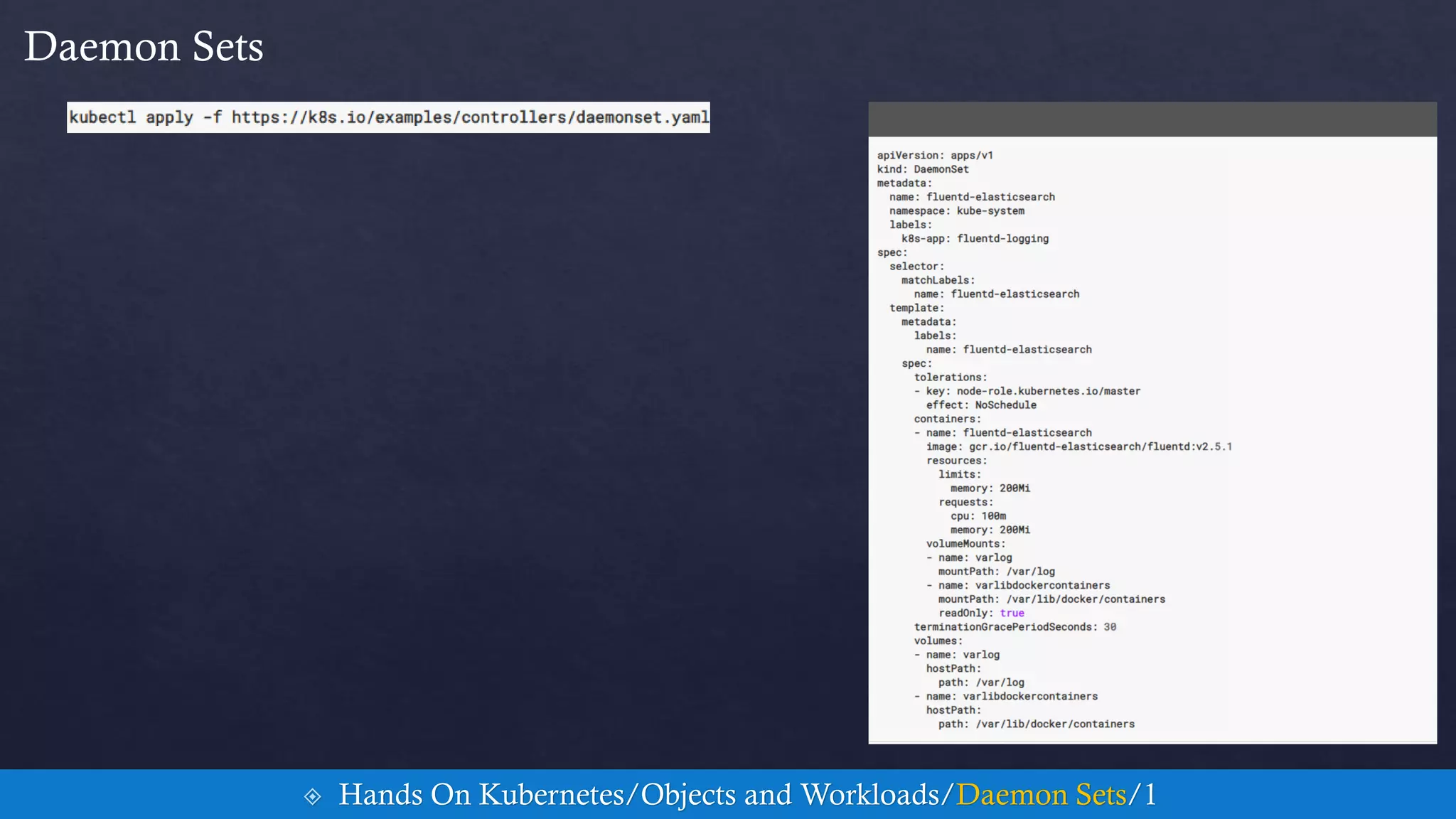Click the 'cpu: 100m' line

pos(978,516)
